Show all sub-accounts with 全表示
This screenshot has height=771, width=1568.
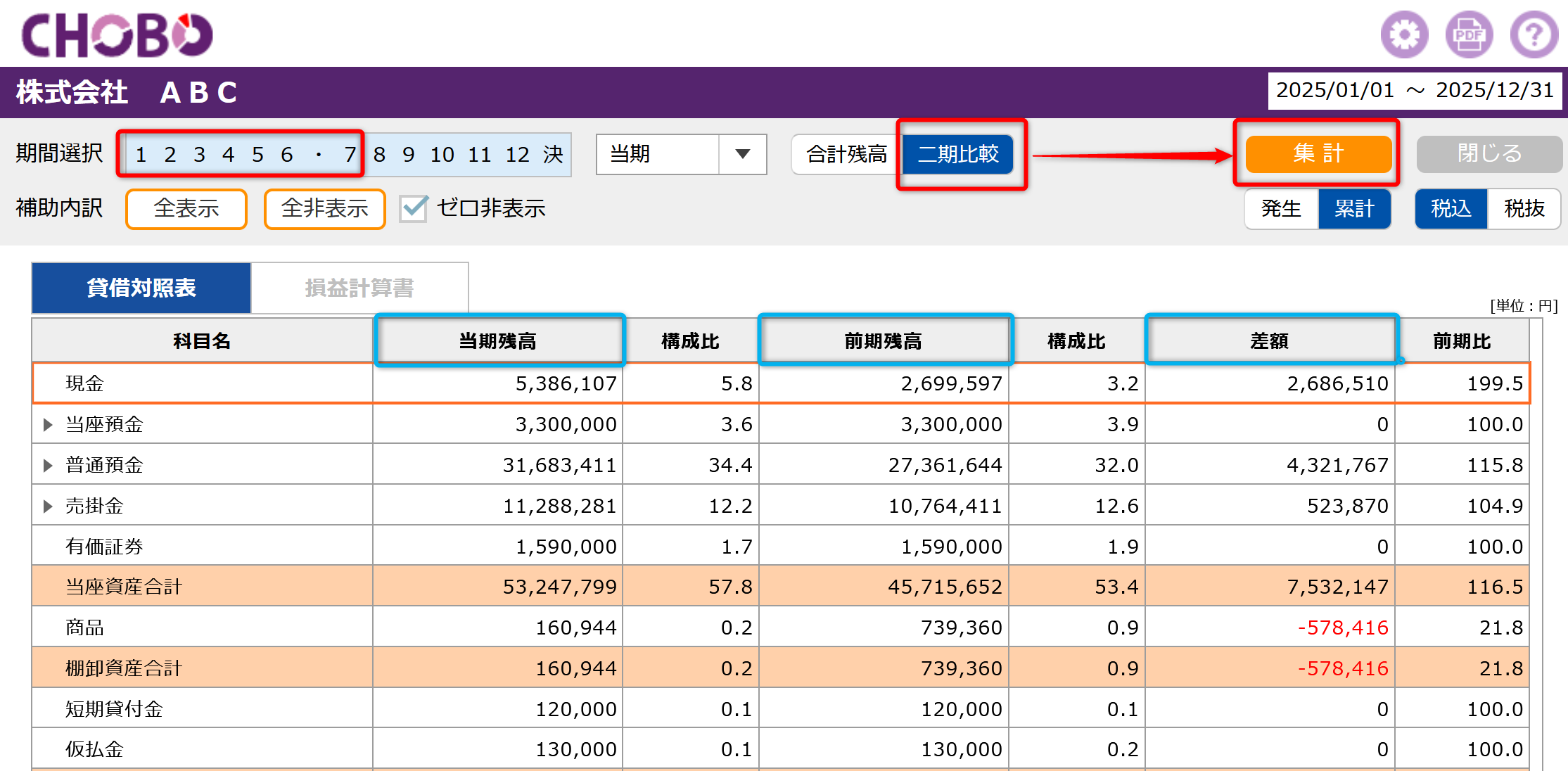click(186, 209)
